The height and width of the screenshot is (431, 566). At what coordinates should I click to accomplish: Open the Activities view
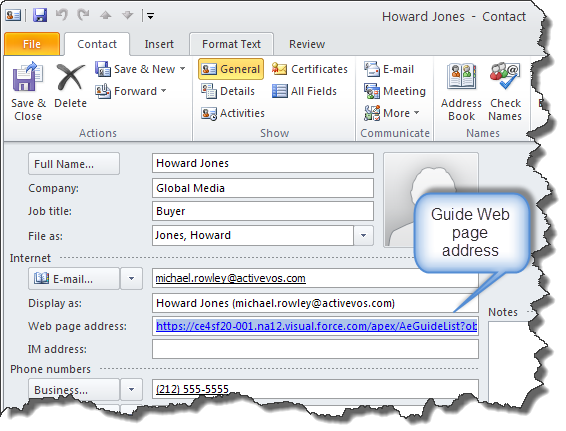point(233,113)
